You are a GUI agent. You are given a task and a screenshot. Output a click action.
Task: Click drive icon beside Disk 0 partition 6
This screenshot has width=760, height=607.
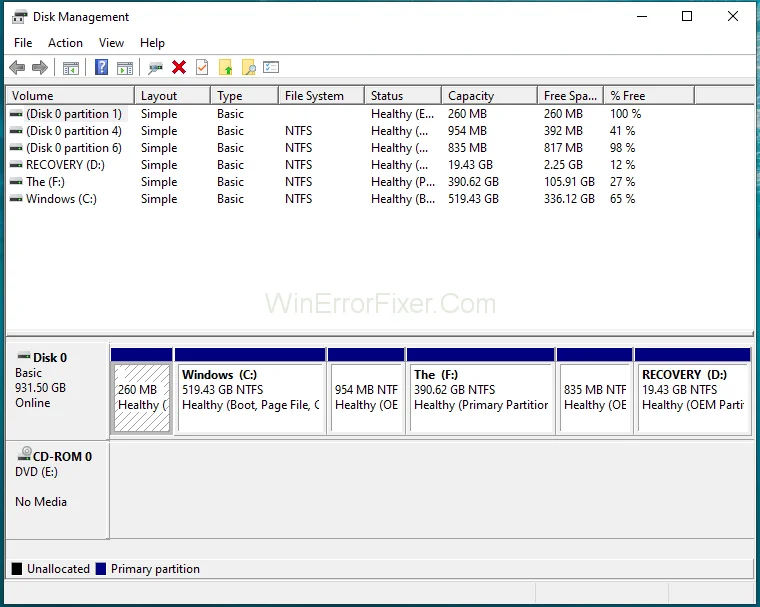pyautogui.click(x=16, y=148)
